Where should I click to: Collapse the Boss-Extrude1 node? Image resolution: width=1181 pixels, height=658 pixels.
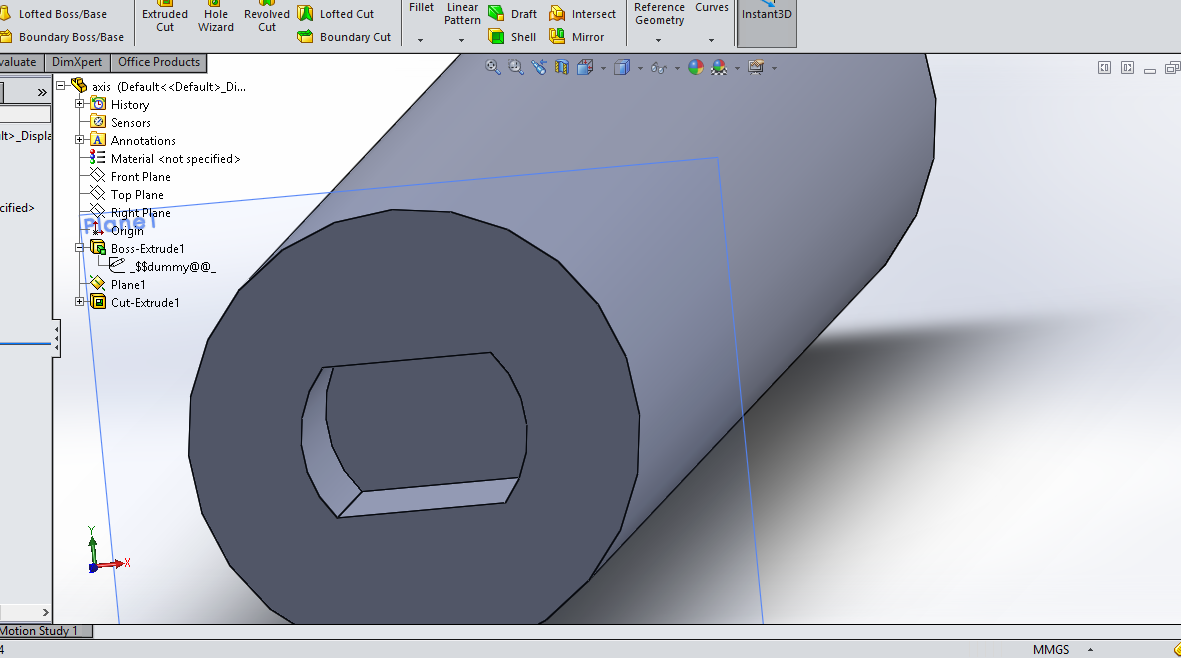click(79, 248)
